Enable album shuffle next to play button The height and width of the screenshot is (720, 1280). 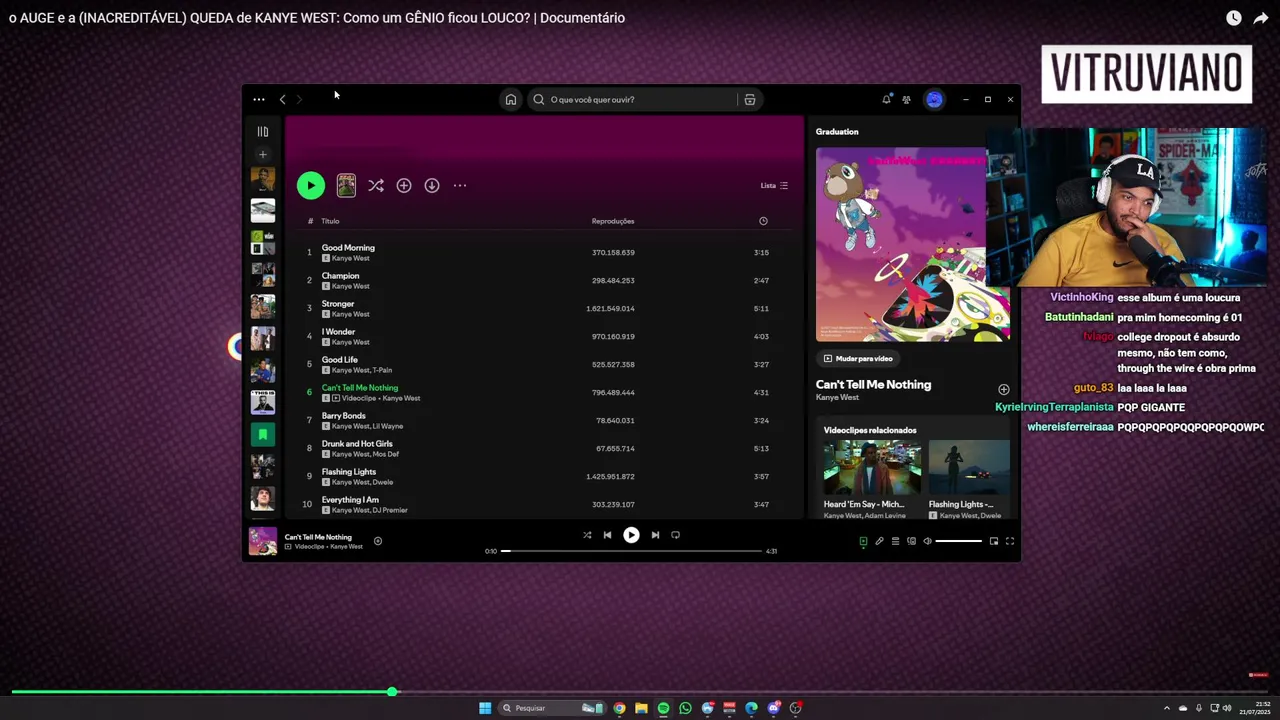point(375,185)
